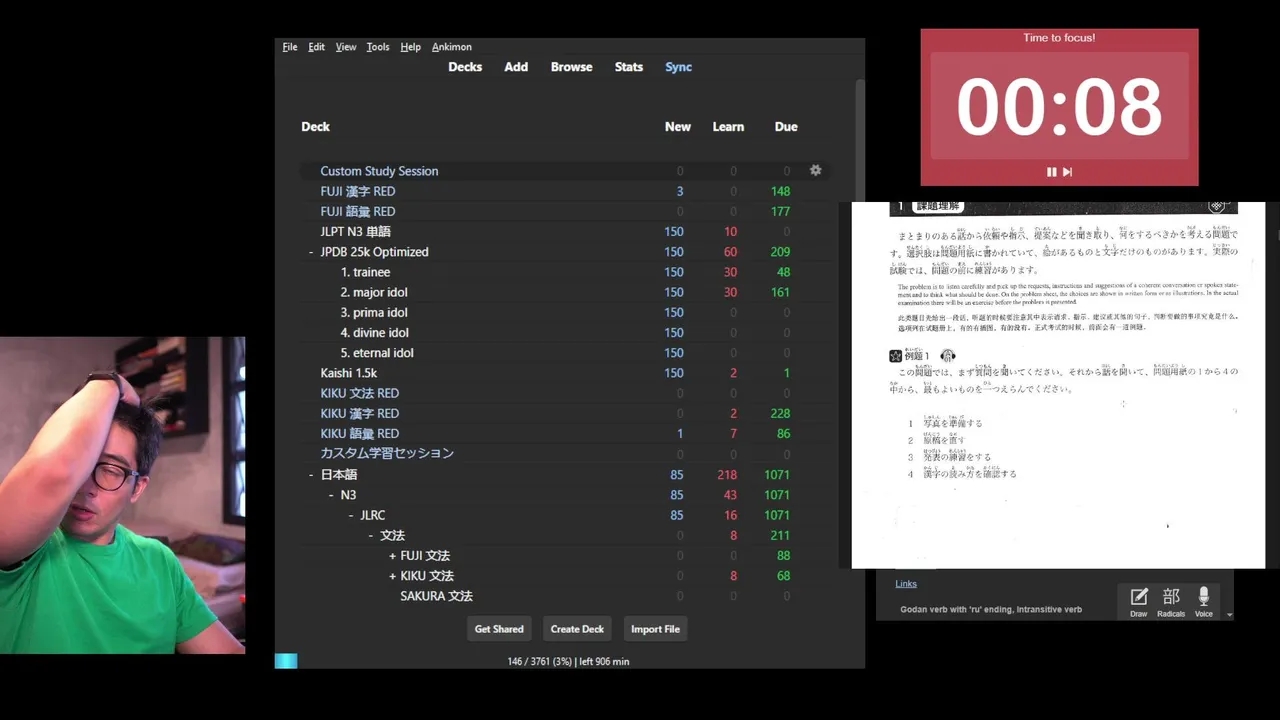1280x720 pixels.
Task: Open the Draw handwriting tool
Action: coord(1139,602)
